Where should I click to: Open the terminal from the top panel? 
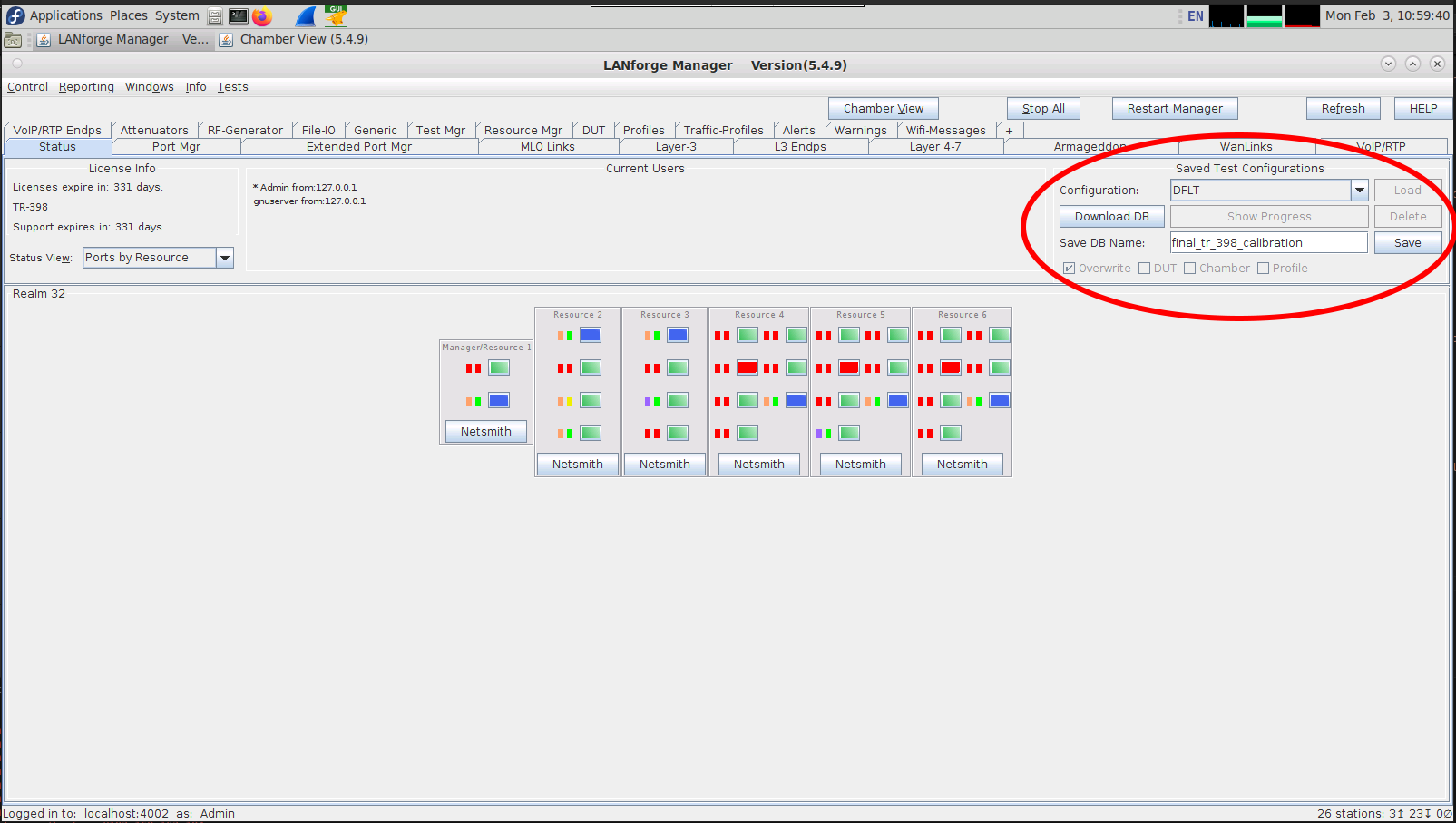pos(239,16)
